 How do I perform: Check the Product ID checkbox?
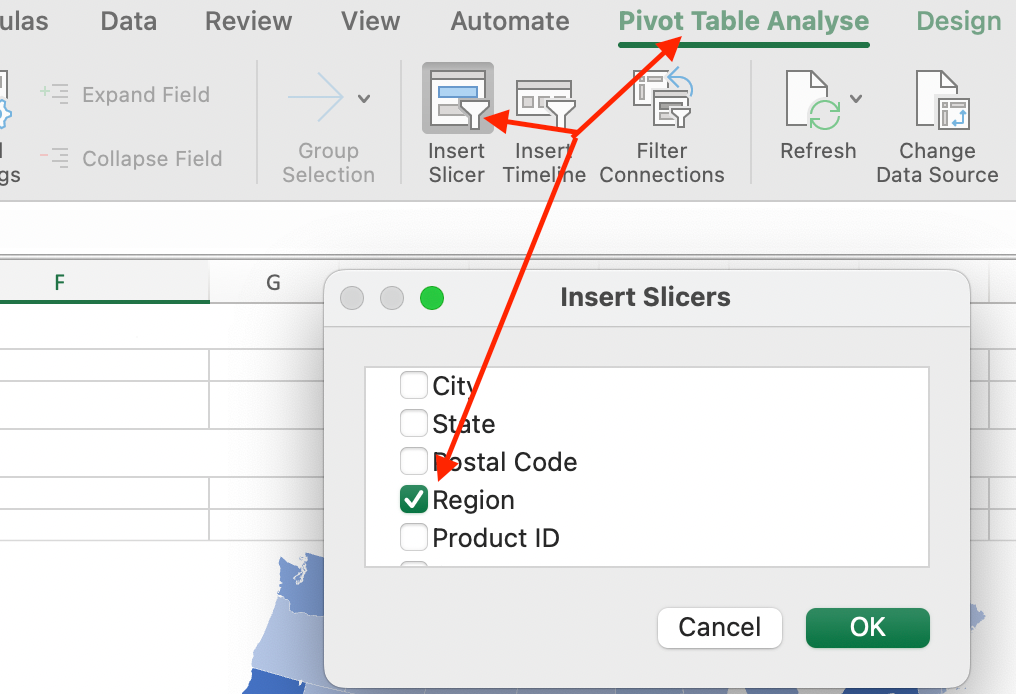pos(413,538)
